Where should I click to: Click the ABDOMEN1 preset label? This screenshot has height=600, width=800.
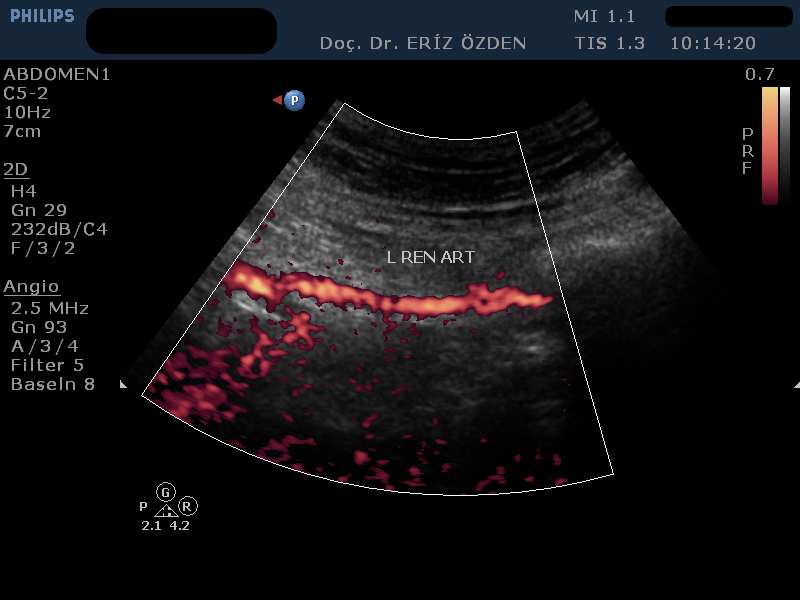[57, 74]
